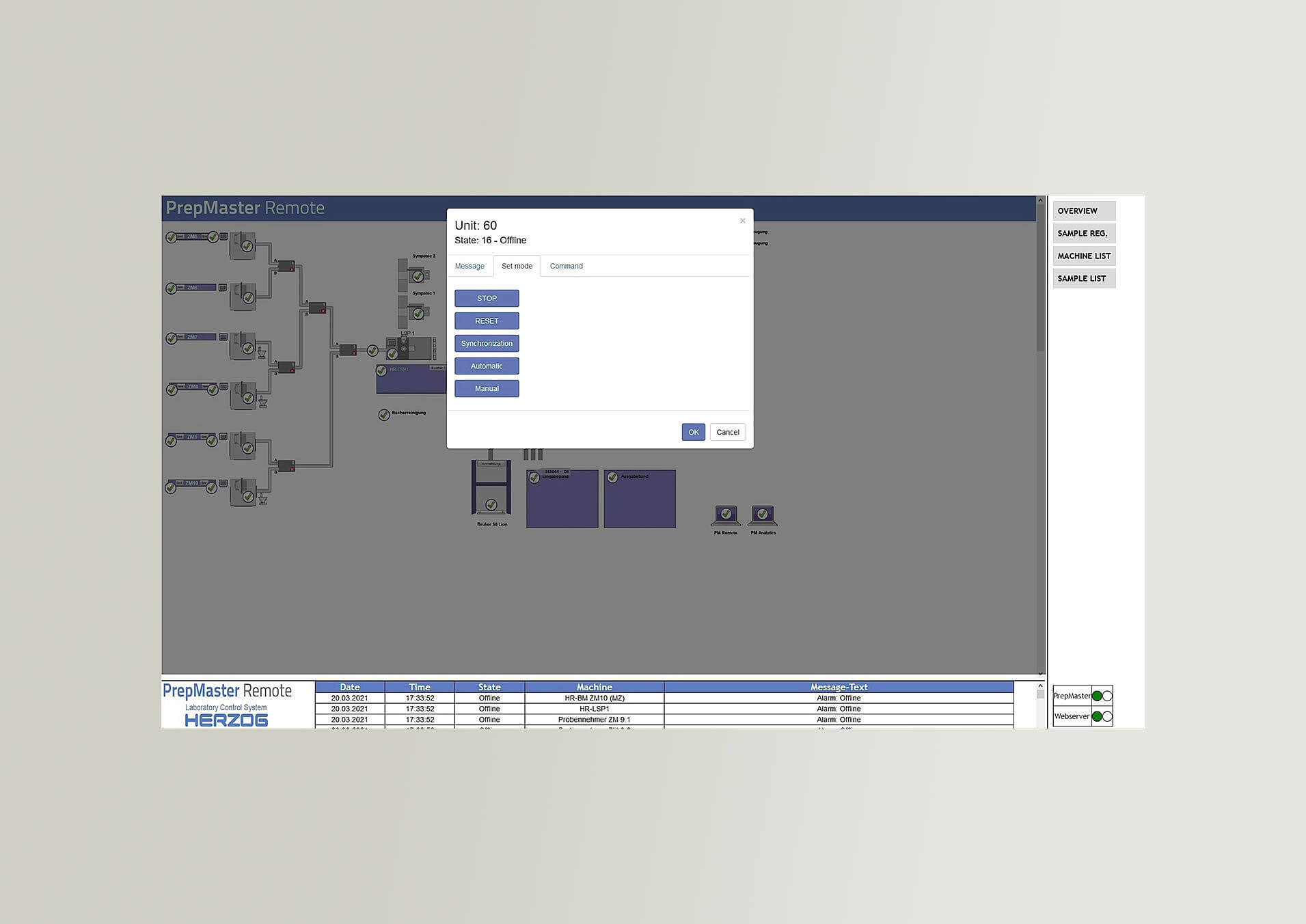Screen dimensions: 1306x924
Task: Open the LSP 1 machine icon
Action: tap(410, 349)
